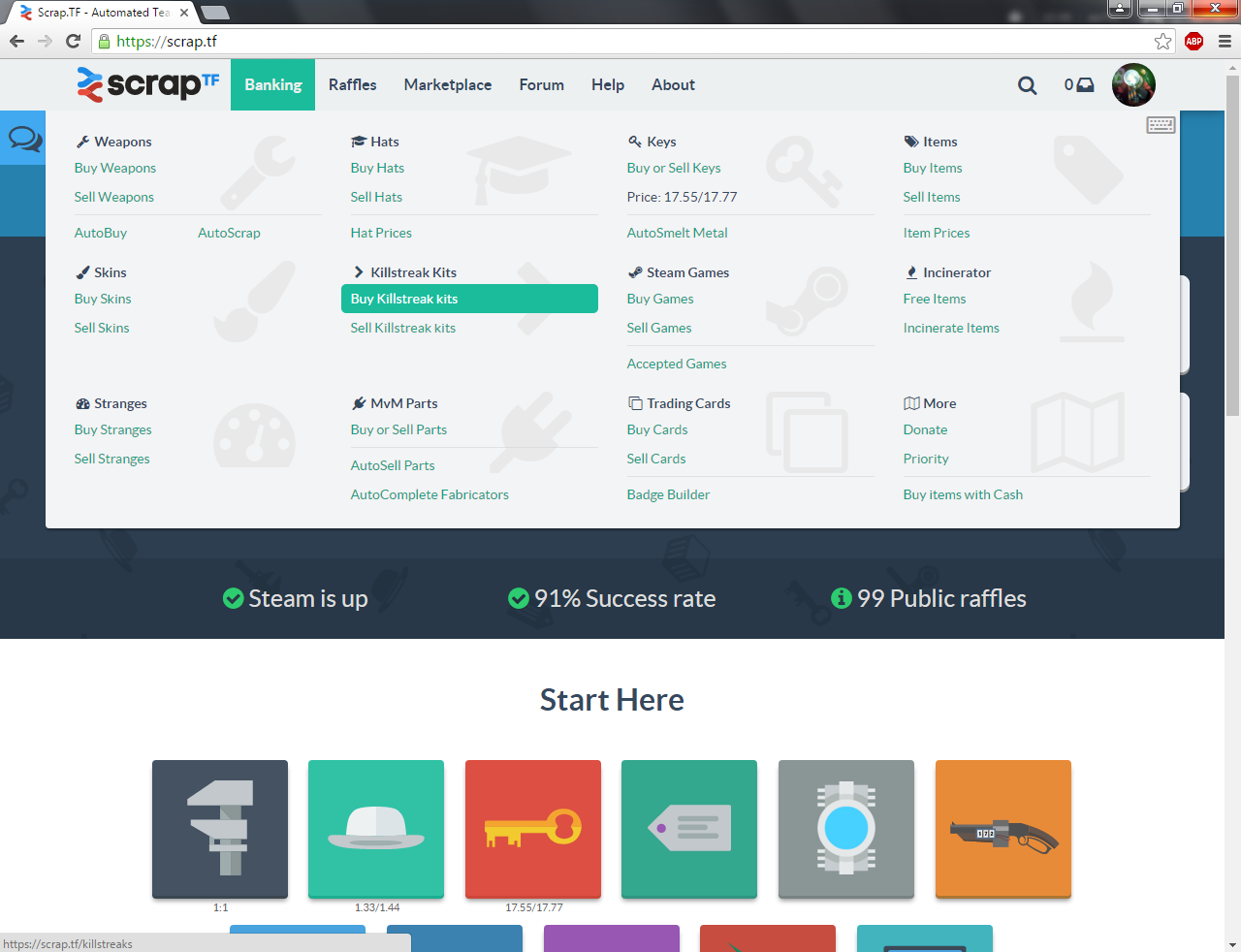
Task: View the Accepted Games link
Action: [677, 364]
